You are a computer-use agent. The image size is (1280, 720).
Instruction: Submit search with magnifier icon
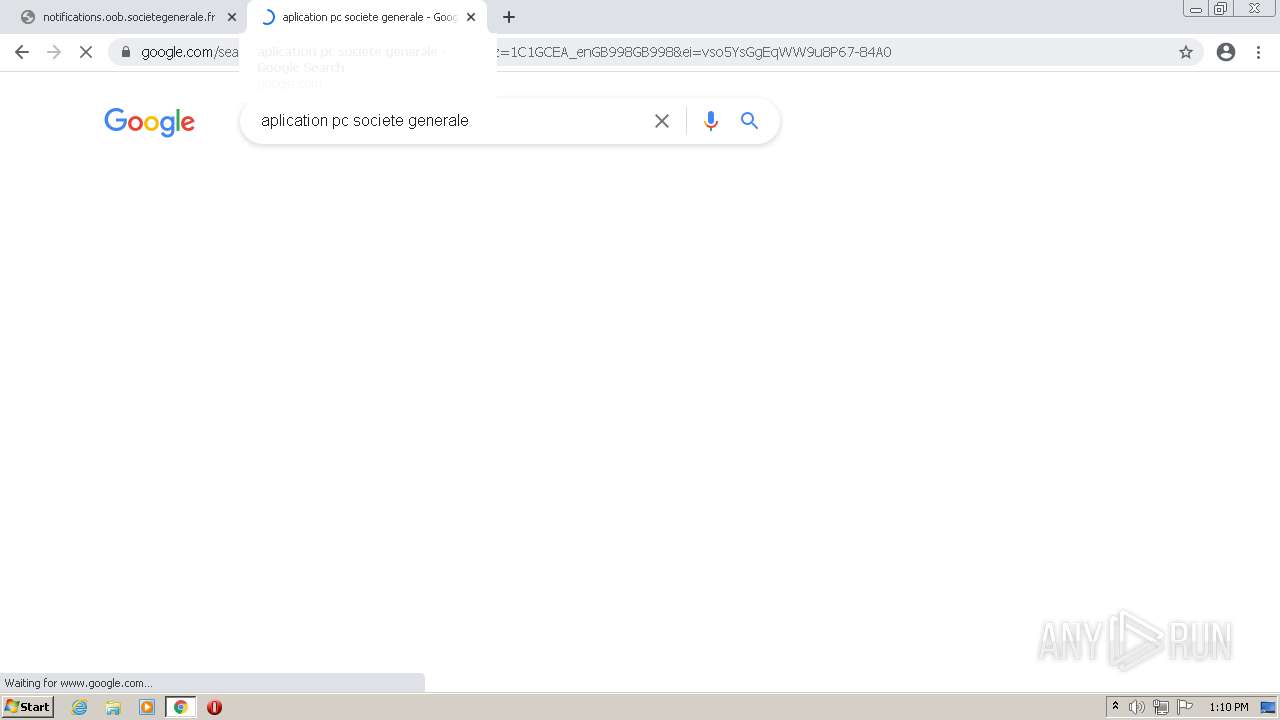750,121
